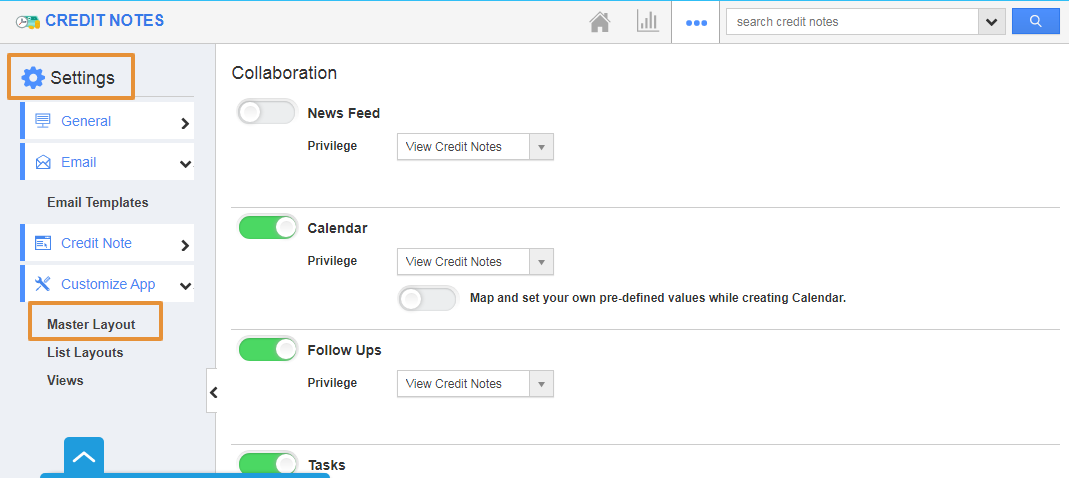1069x478 pixels.
Task: Click the Tasks label
Action: (x=327, y=465)
